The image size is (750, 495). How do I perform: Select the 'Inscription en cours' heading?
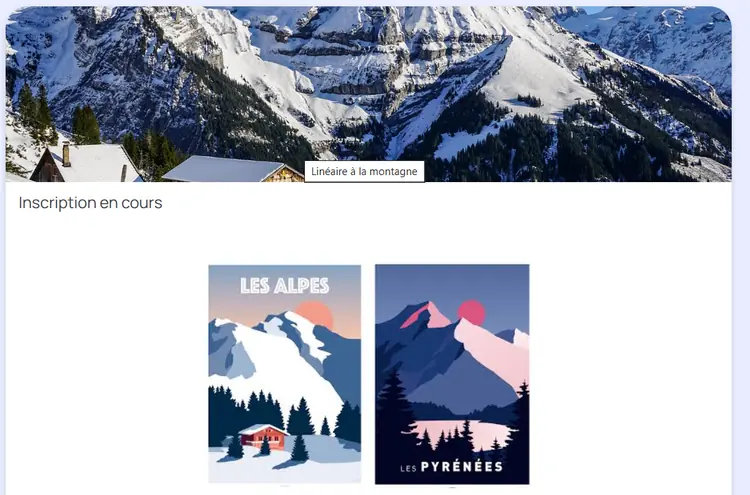tap(90, 203)
